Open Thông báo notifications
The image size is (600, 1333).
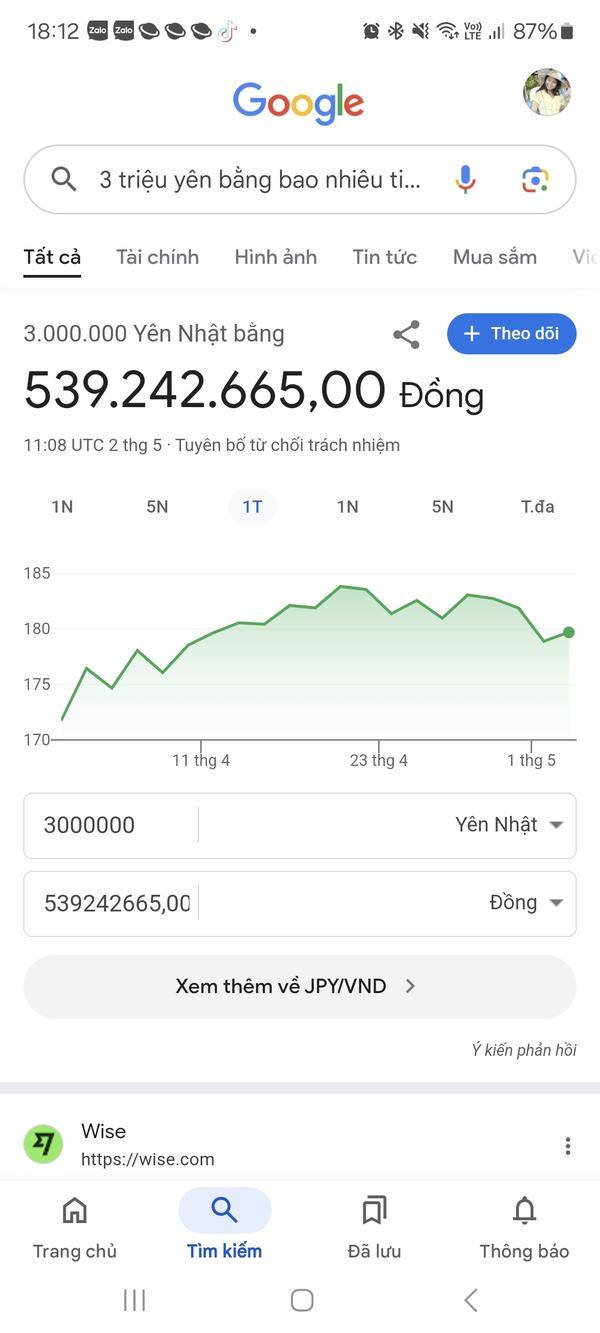tap(524, 1227)
